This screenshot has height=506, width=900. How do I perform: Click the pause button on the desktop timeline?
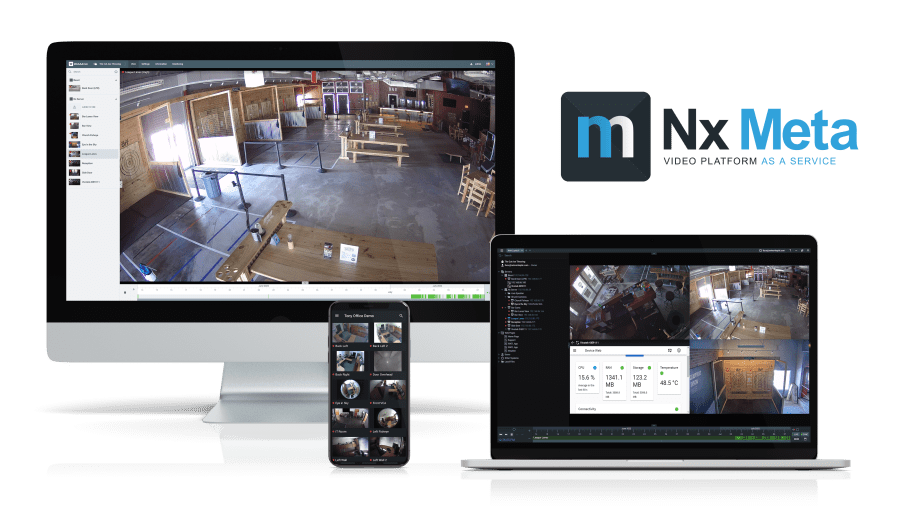pos(125,293)
